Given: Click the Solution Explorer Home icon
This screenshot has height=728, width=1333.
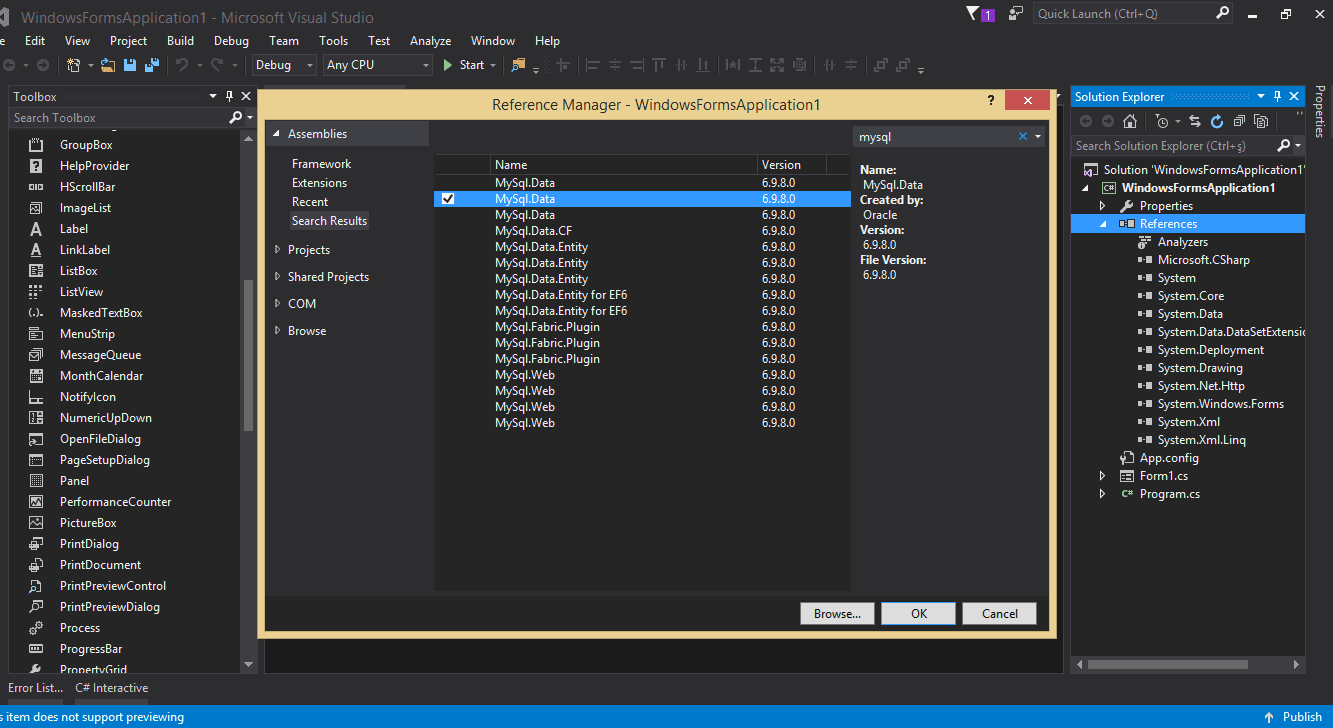Looking at the screenshot, I should (1130, 121).
